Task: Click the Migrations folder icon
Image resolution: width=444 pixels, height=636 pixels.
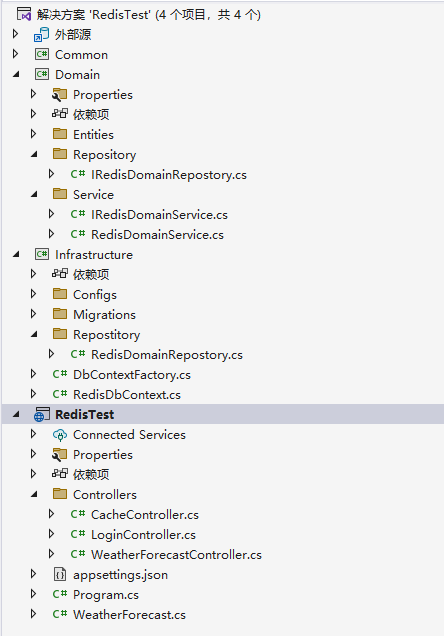Action: [x=60, y=314]
